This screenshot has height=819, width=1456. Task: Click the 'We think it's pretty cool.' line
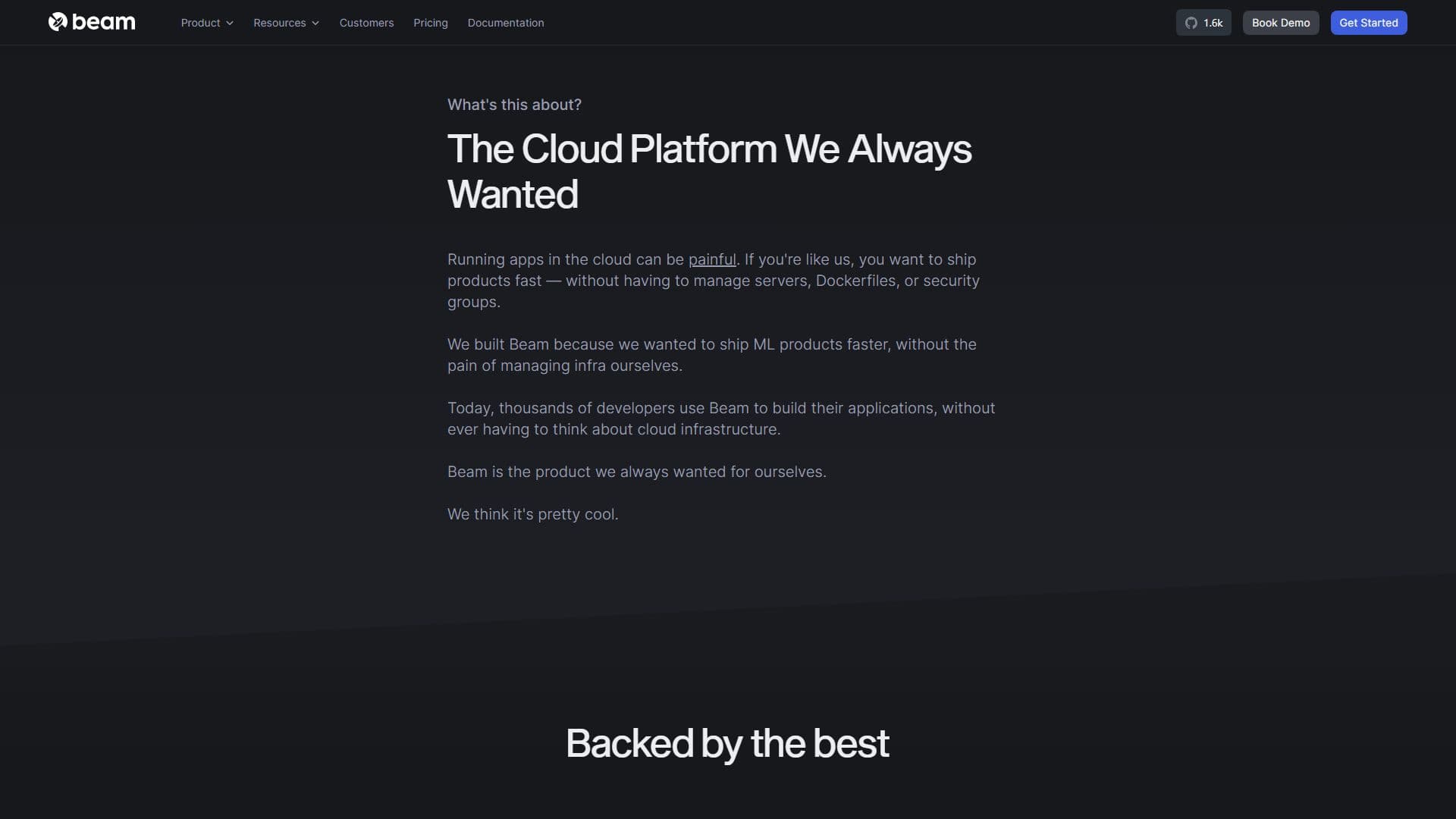532,514
